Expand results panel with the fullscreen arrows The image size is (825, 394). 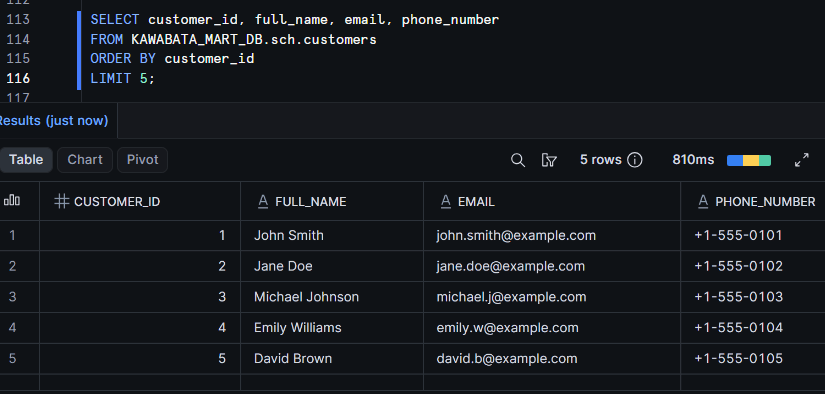pos(801,160)
